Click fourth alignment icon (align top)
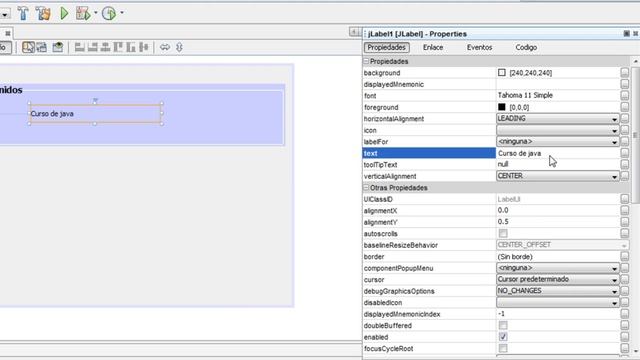This screenshot has height=360, width=640. click(118, 47)
